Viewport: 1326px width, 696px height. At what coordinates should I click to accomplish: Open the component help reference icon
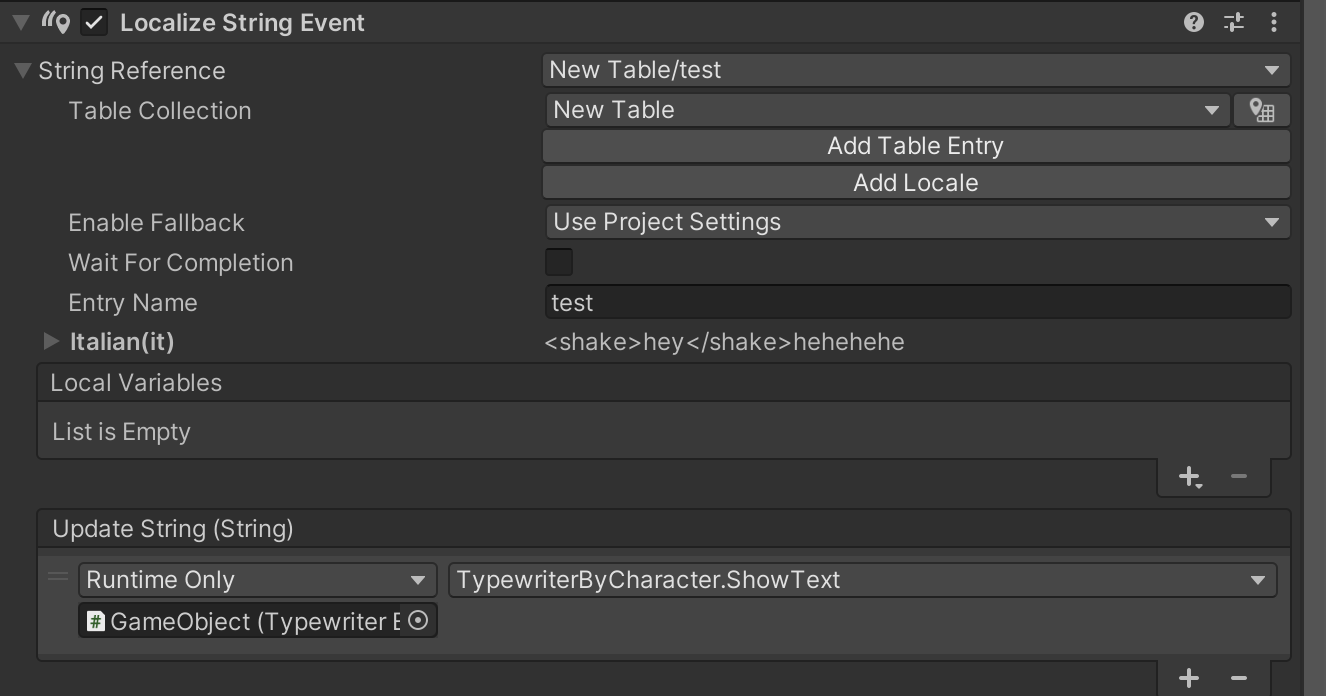(1193, 22)
